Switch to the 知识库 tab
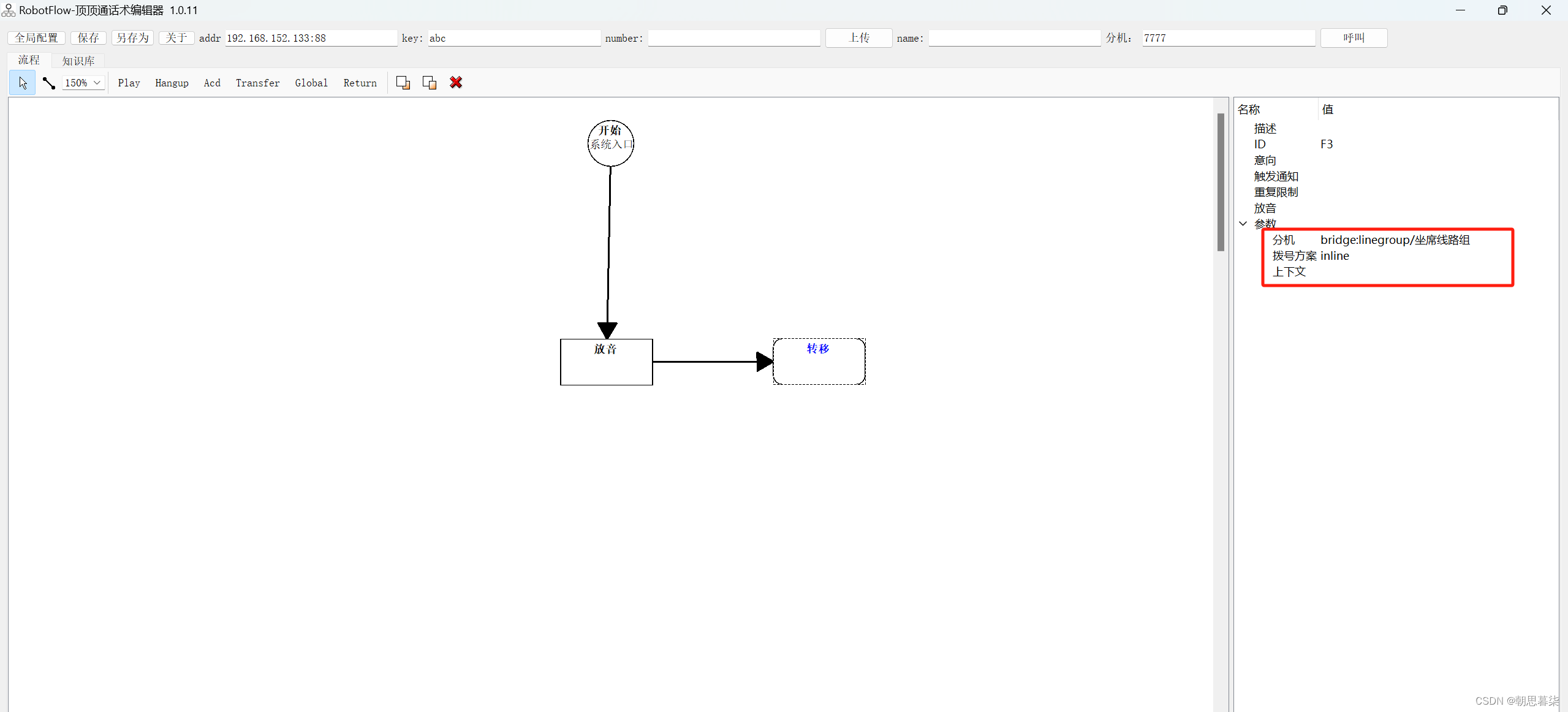The height and width of the screenshot is (712, 1568). (78, 61)
